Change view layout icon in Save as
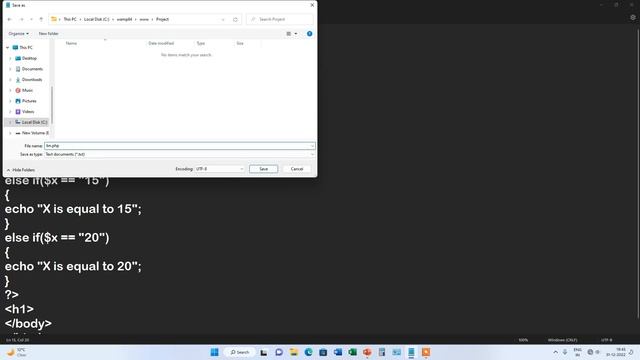The image size is (640, 360). point(289,33)
